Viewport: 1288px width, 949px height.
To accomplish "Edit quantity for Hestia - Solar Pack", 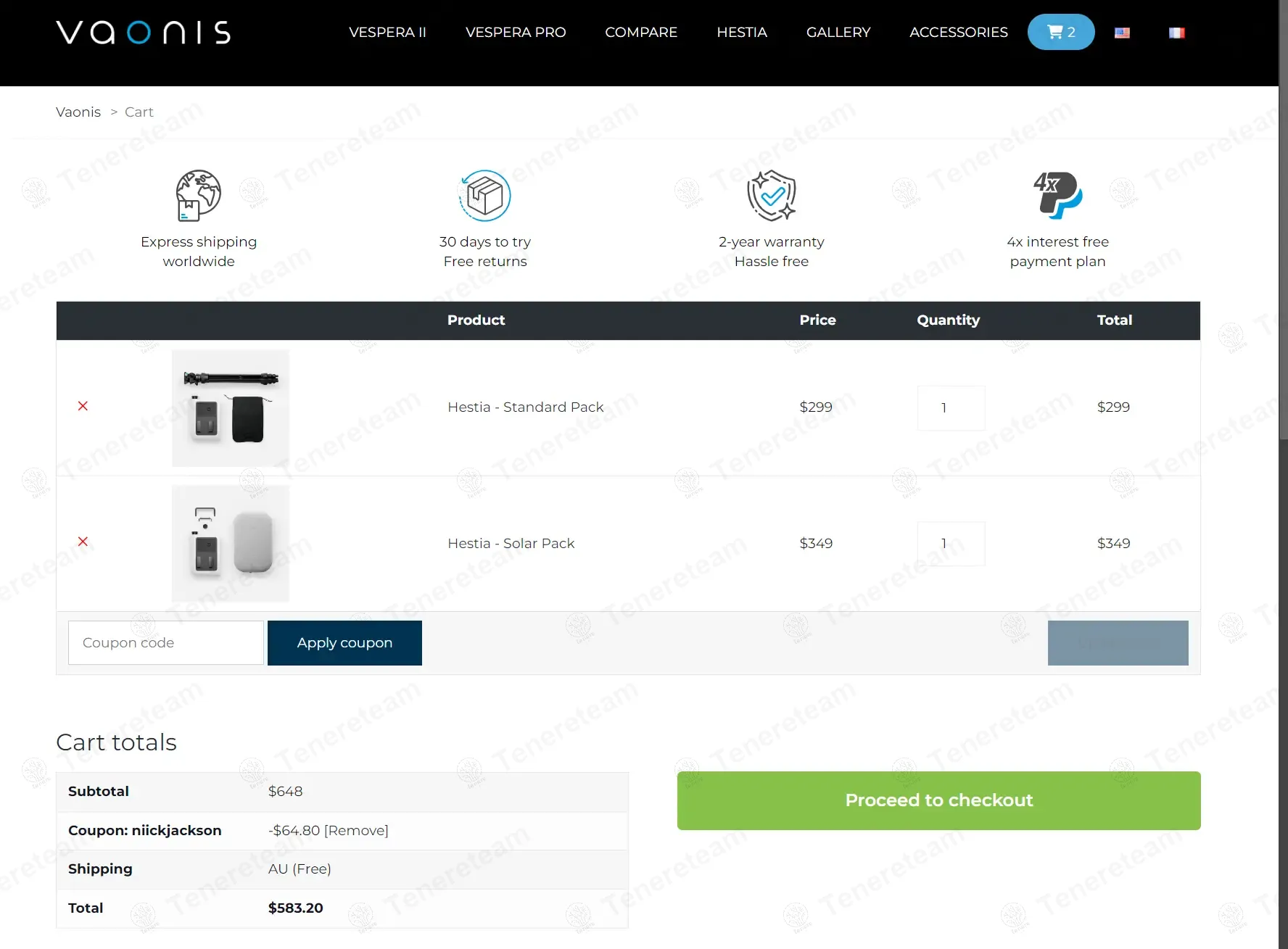I will (951, 543).
